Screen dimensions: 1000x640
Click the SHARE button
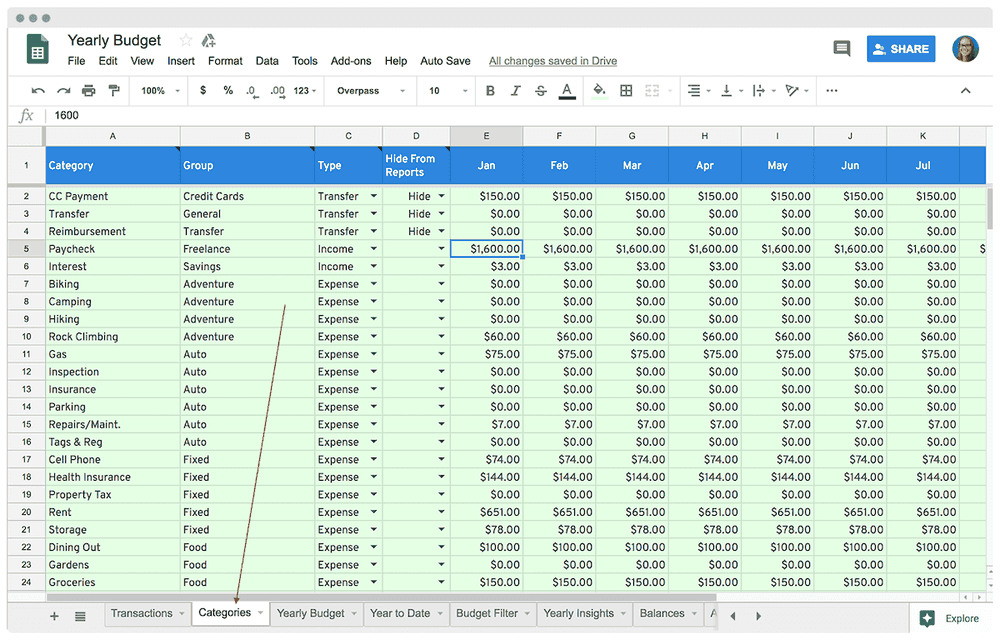[x=901, y=48]
